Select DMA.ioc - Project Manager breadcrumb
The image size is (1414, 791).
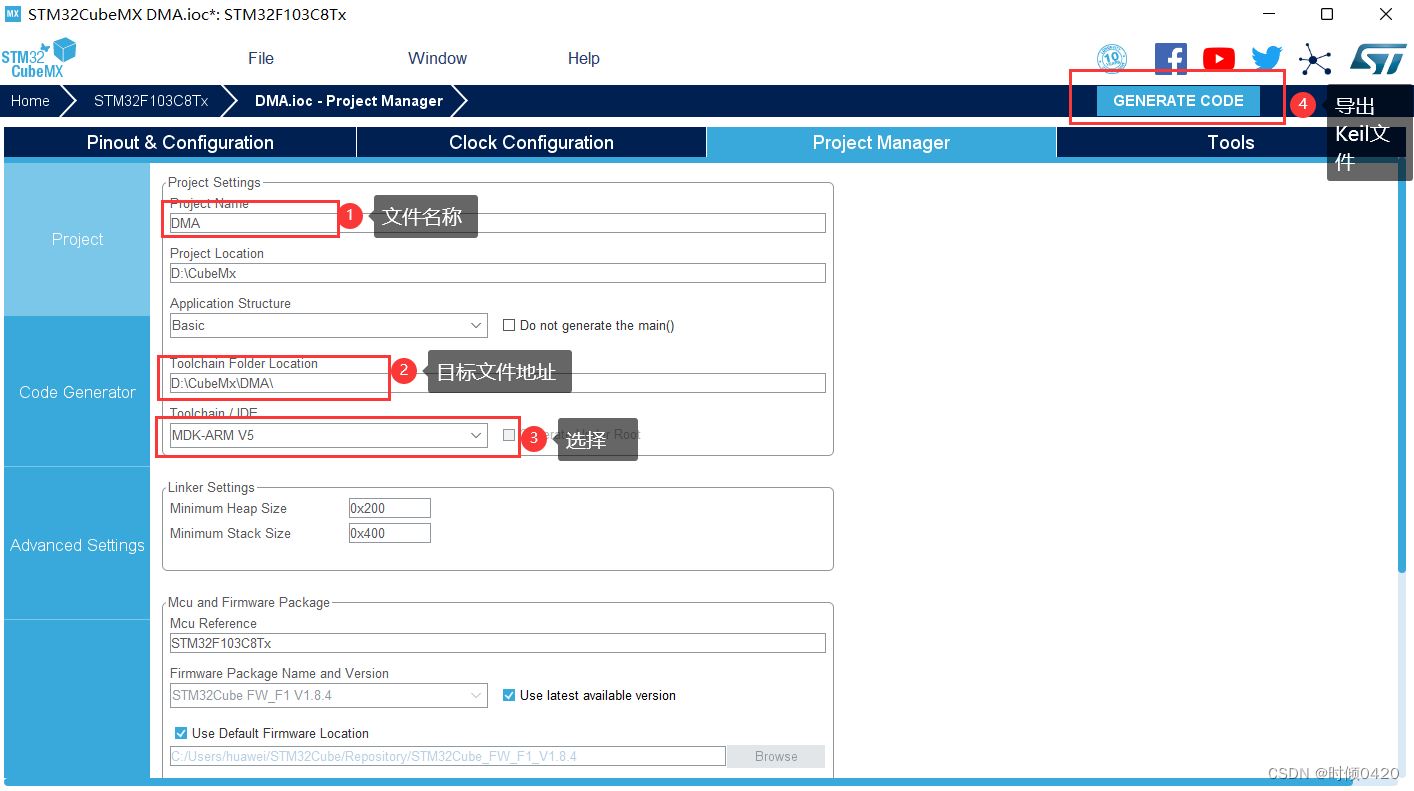pyautogui.click(x=348, y=101)
